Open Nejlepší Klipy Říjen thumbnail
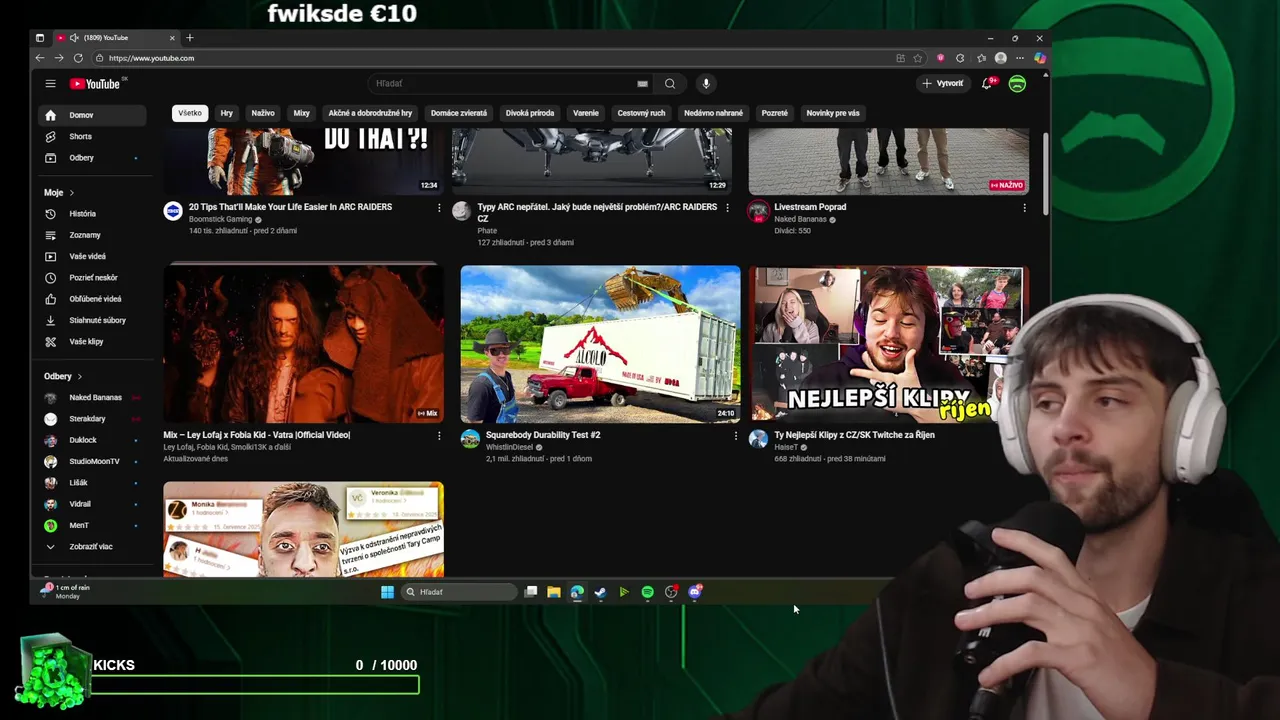This screenshot has width=1280, height=720. click(888, 344)
